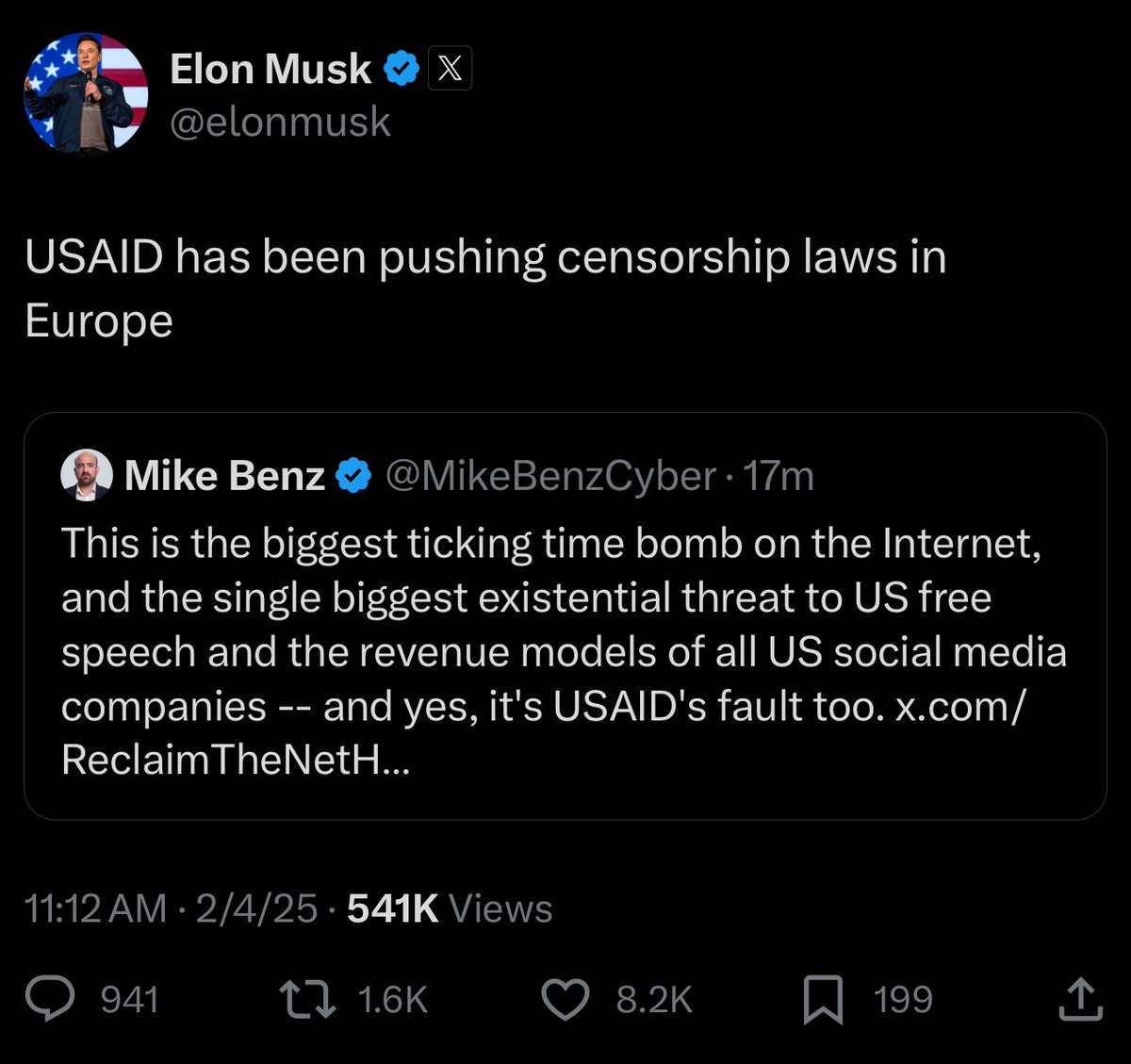Viewport: 1131px width, 1064px height.
Task: Click the 1.6K reposts count
Action: point(393,1000)
